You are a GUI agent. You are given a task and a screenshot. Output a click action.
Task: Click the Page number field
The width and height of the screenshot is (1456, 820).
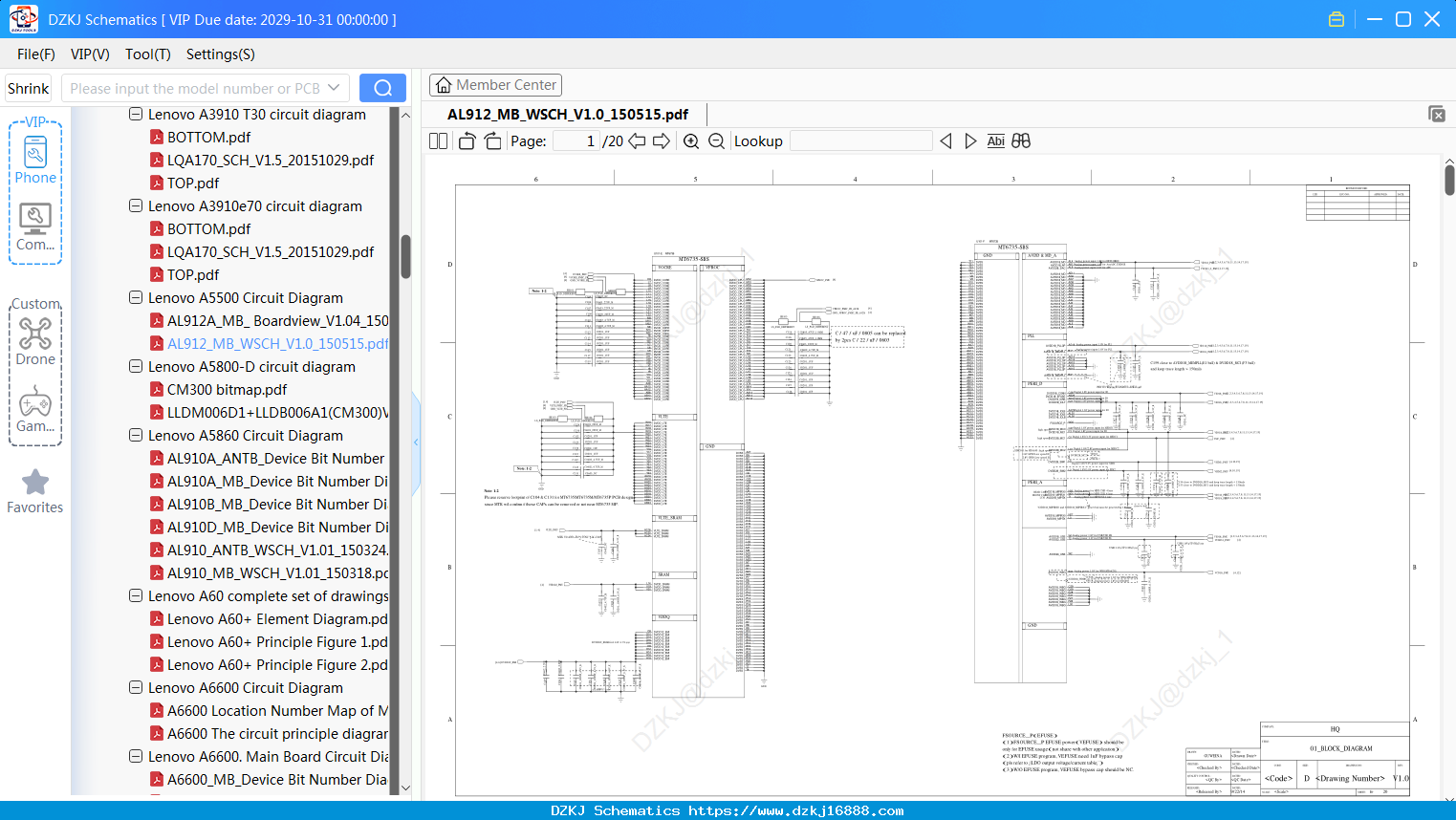tap(576, 141)
